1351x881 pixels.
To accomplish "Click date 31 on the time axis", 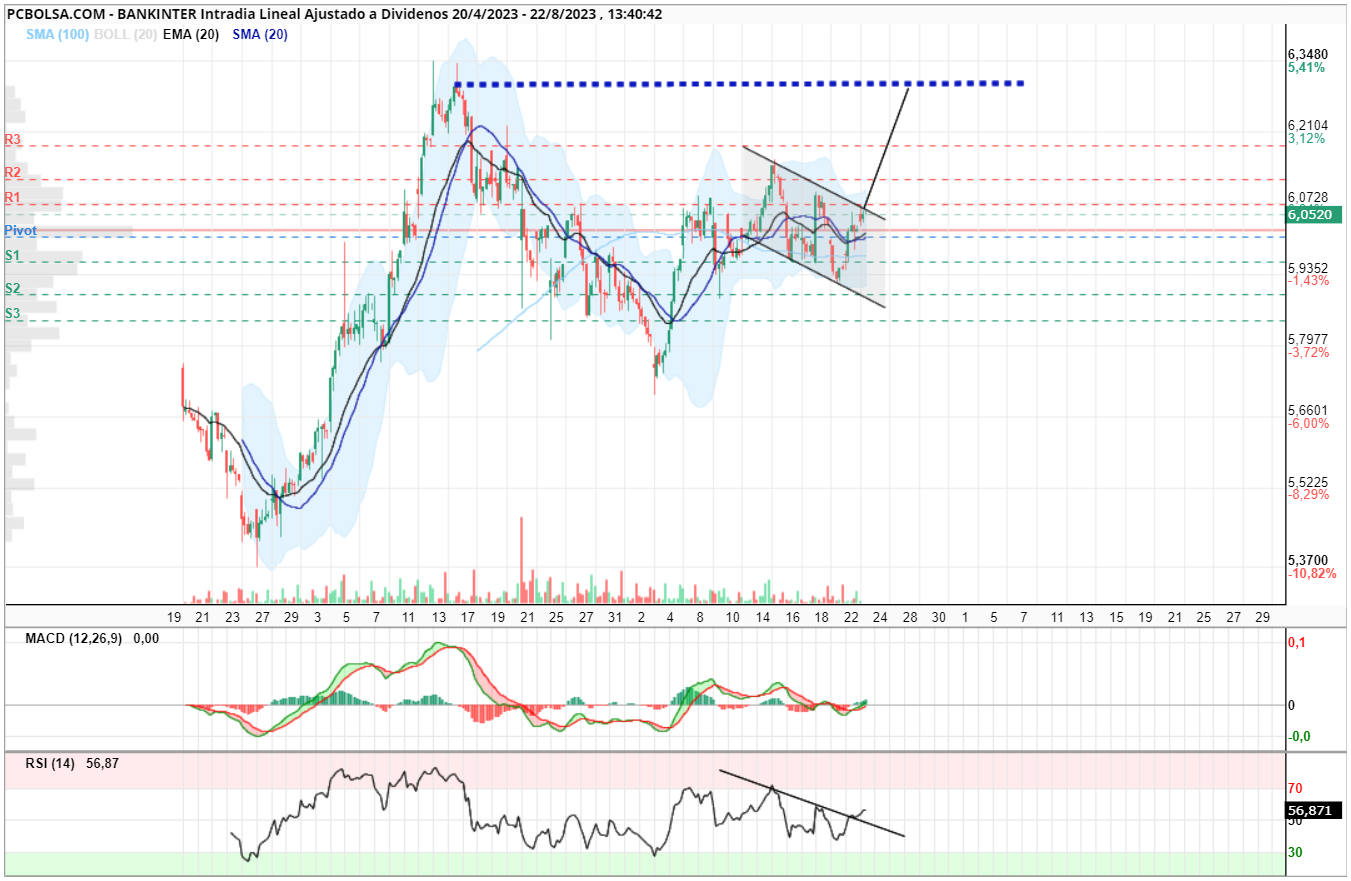I will [615, 617].
